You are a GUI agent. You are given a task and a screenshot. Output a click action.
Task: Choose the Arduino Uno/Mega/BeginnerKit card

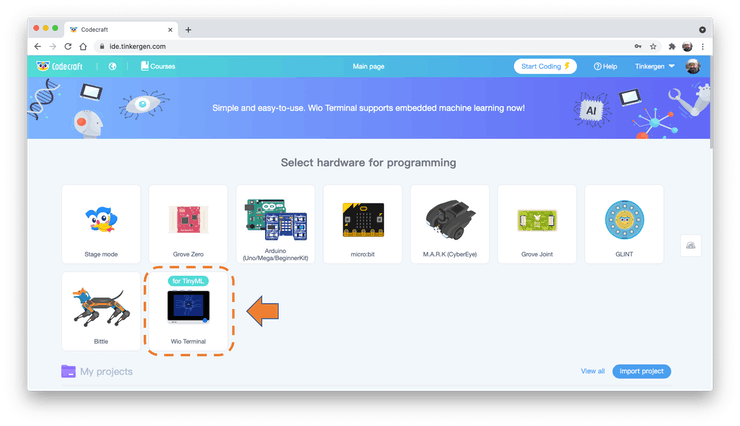point(276,224)
